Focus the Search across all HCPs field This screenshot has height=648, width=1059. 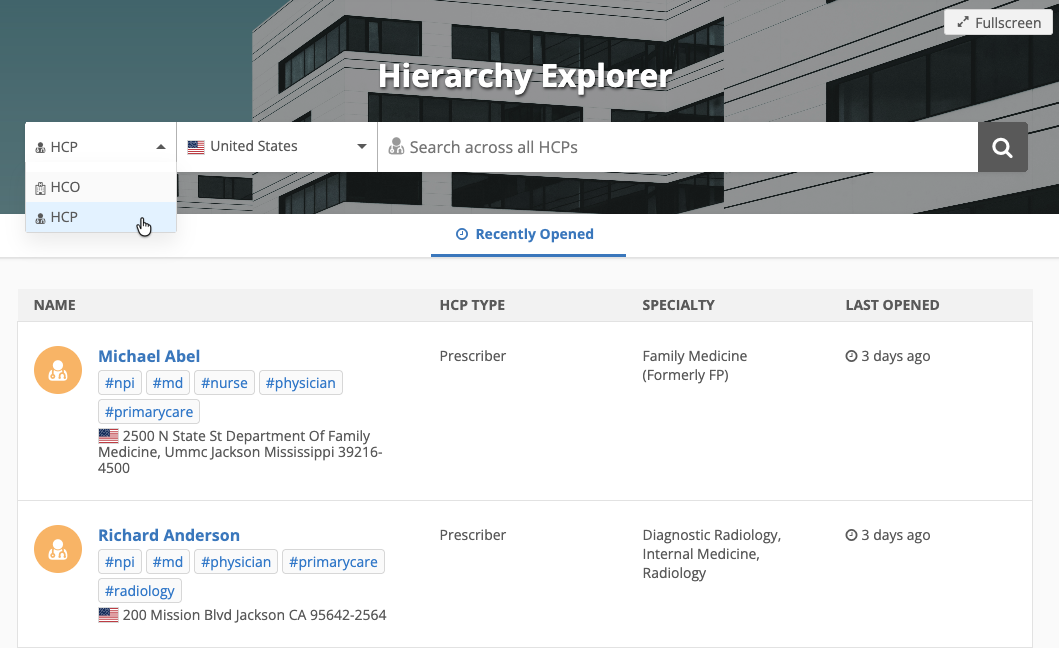[x=680, y=148]
